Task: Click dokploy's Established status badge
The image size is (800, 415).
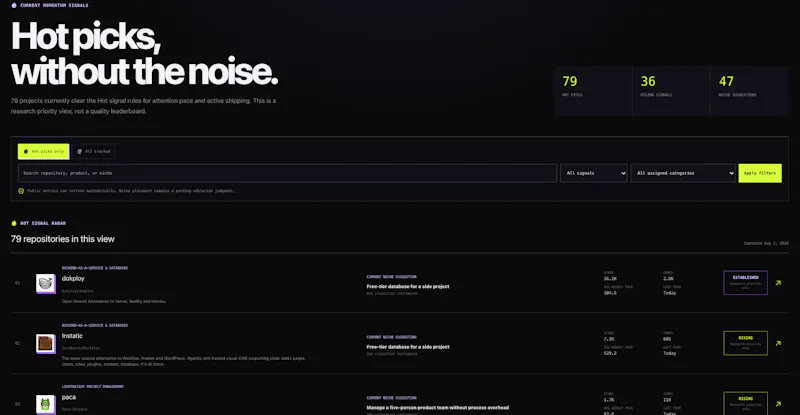Action: [x=745, y=282]
